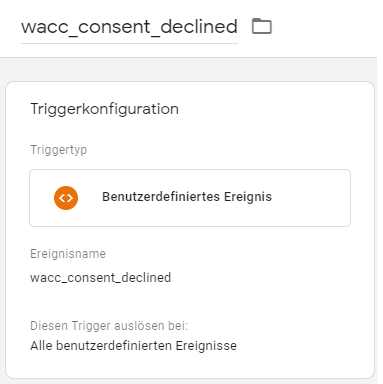This screenshot has width=383, height=384.
Task: Open the Benutzerdefiniertes Ereignis trigger type box
Action: [x=190, y=198]
